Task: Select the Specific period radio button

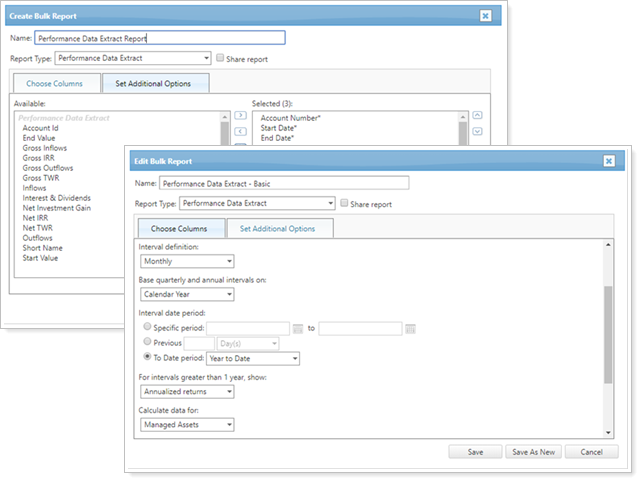Action: pyautogui.click(x=149, y=327)
